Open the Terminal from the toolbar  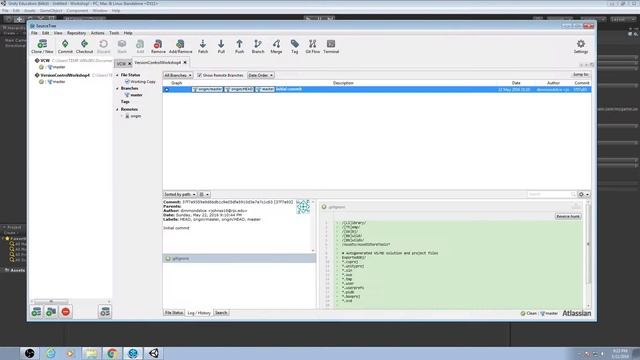coord(331,47)
